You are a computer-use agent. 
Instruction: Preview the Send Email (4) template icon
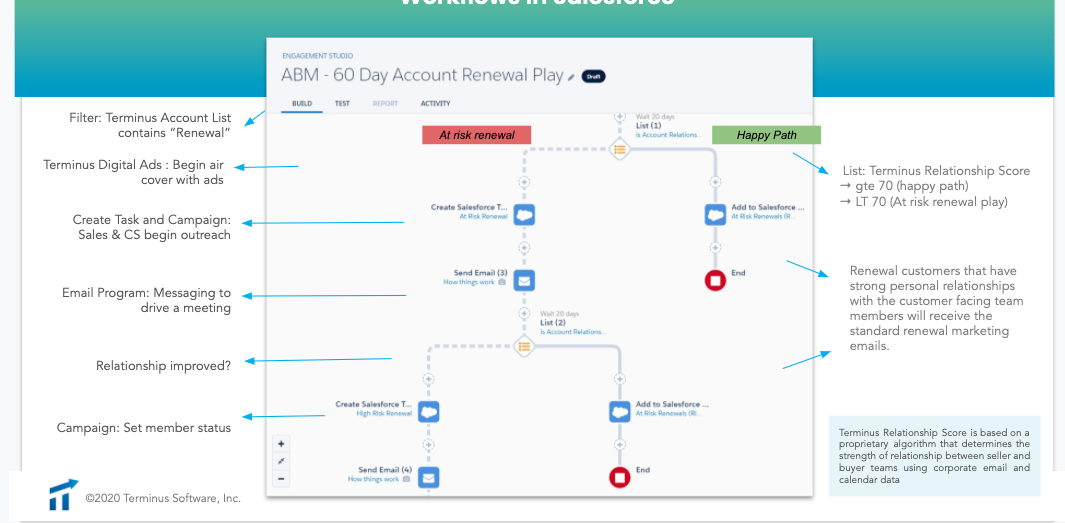(x=406, y=479)
